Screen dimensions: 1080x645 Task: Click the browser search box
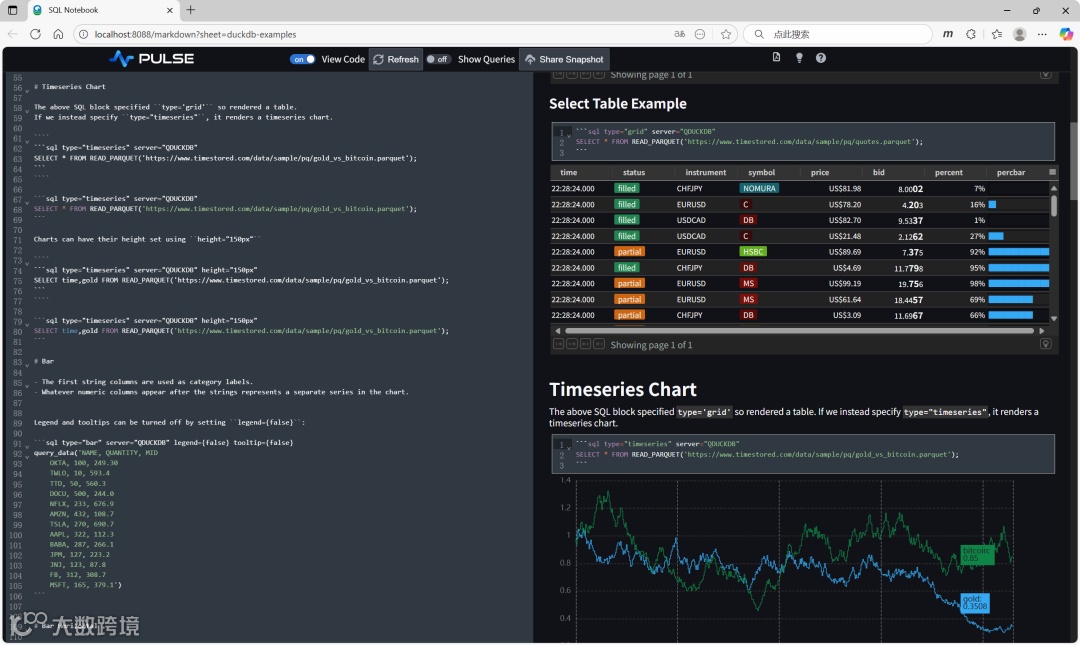838,34
